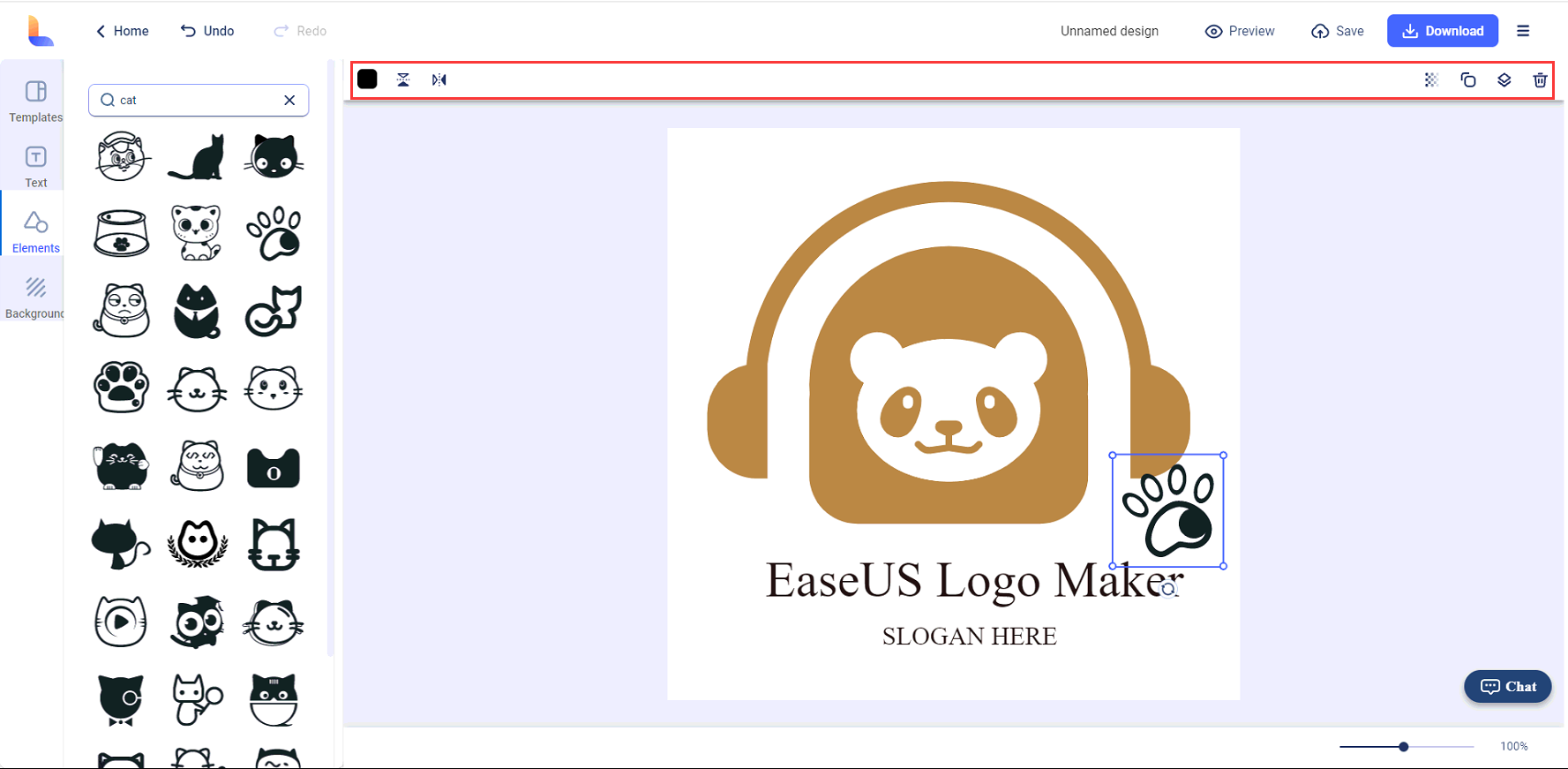Preview the logo design
The width and height of the screenshot is (1568, 769).
pyautogui.click(x=1240, y=31)
